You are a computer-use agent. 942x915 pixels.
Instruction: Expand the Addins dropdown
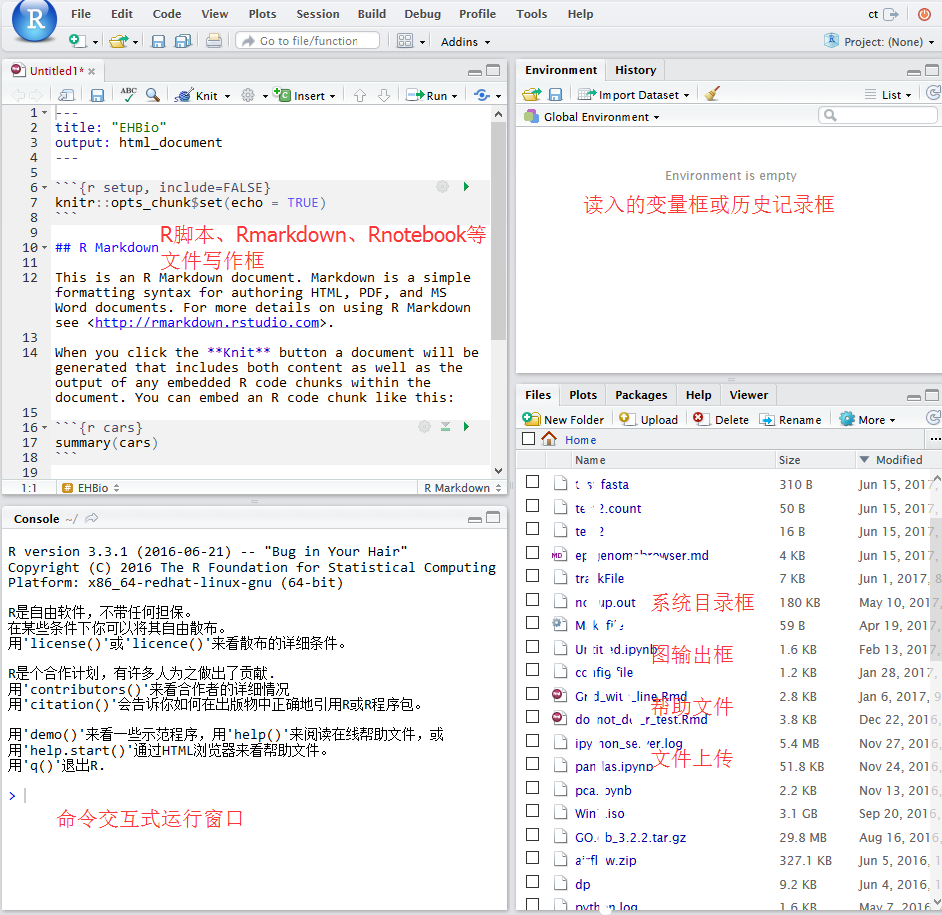point(466,41)
